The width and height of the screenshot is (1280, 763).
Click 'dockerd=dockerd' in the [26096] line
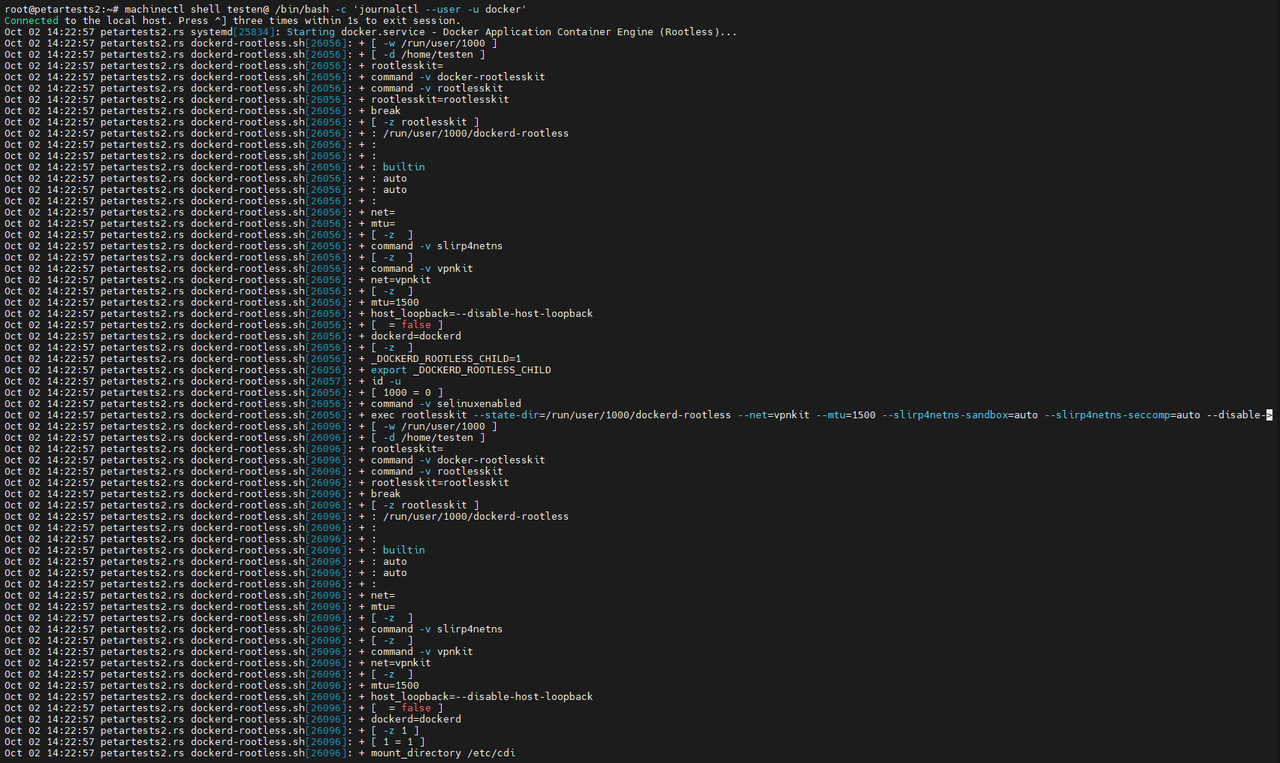coord(416,719)
